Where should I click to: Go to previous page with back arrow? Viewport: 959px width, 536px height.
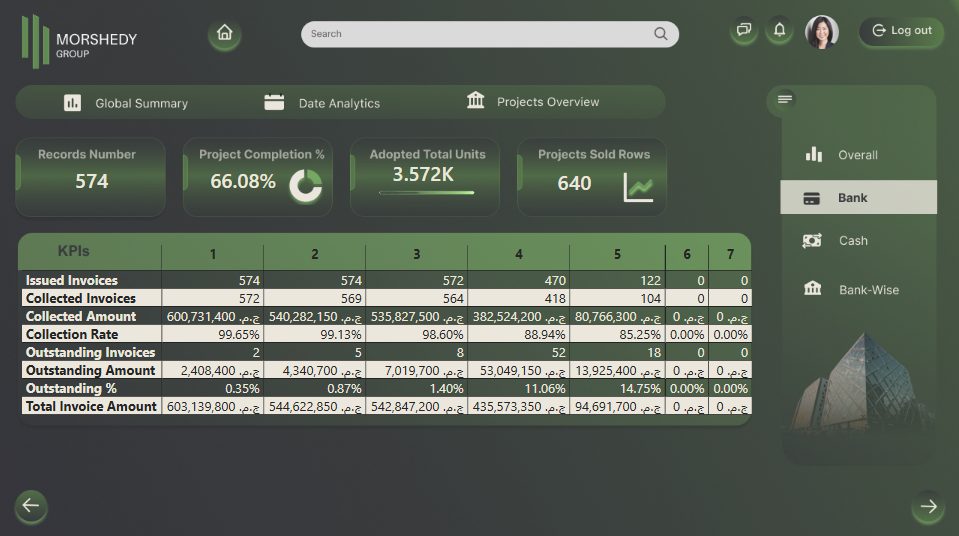coord(31,506)
